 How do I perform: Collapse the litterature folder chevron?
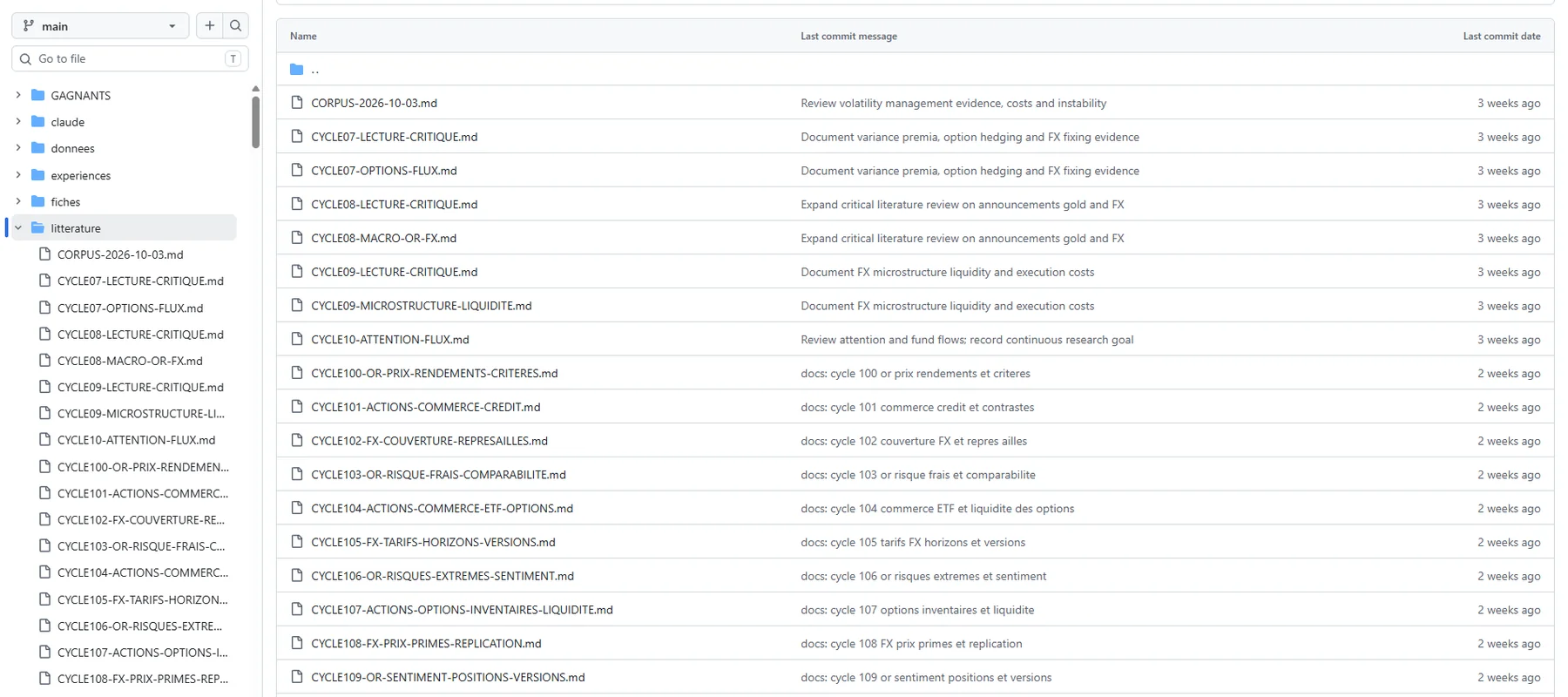point(18,228)
